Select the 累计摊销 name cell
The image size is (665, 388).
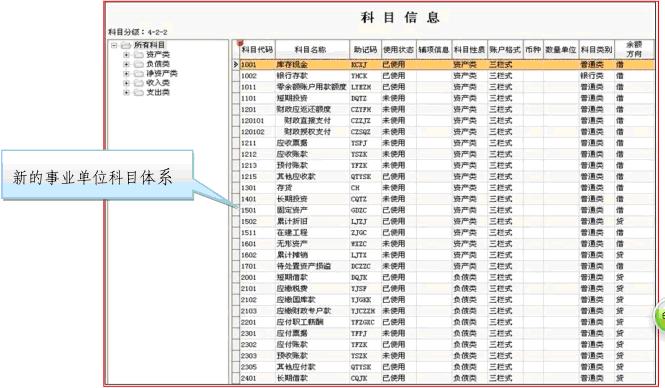[312, 255]
